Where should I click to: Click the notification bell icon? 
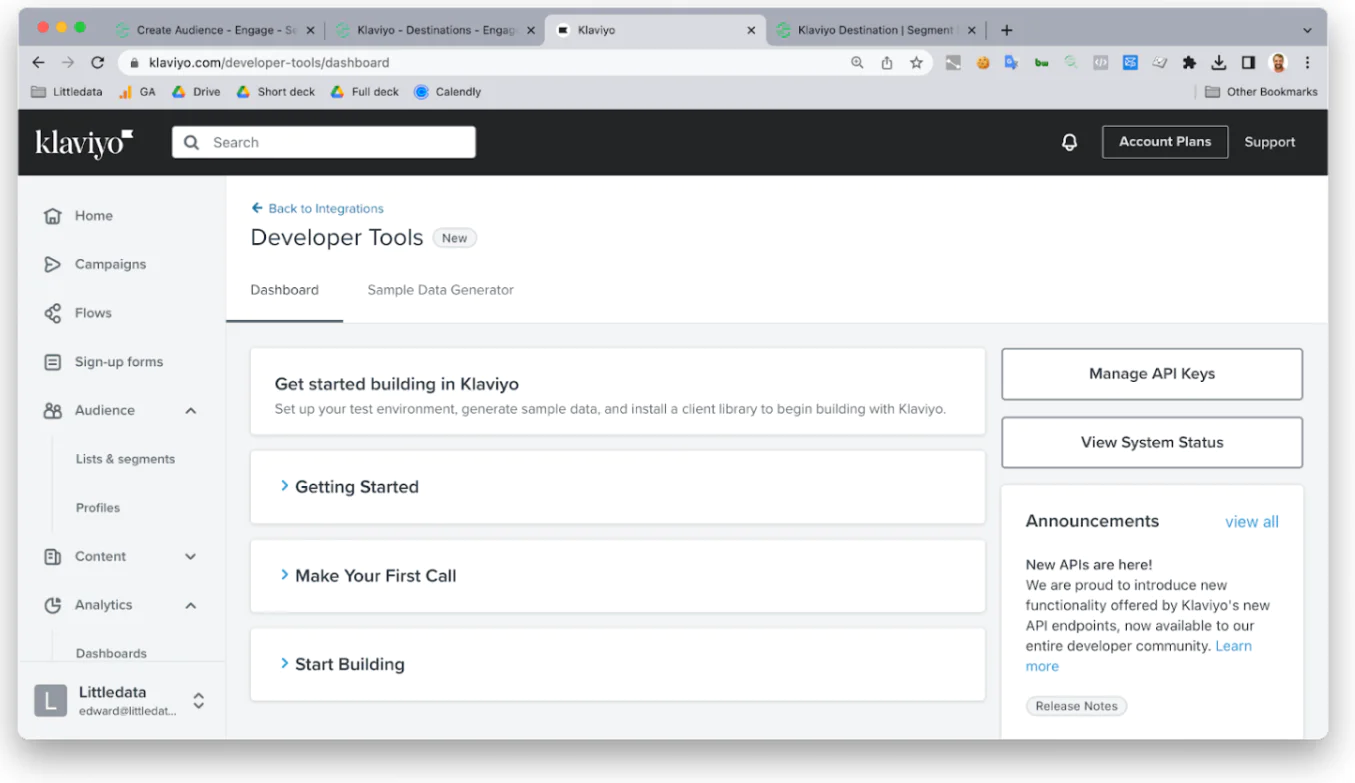1069,142
